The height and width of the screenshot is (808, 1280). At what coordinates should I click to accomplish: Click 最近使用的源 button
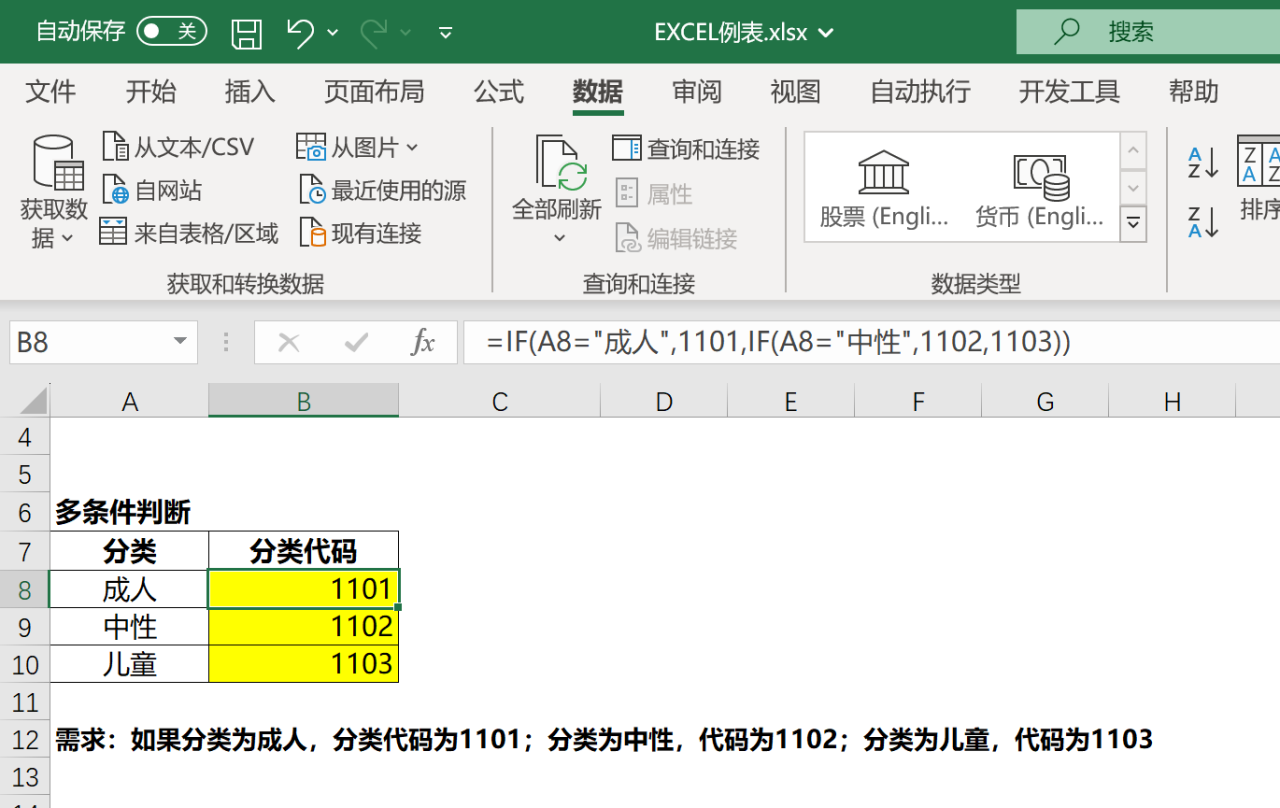383,190
